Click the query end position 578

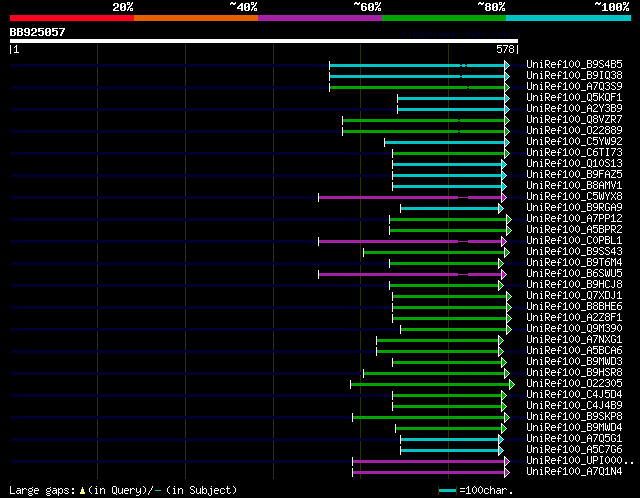[505, 49]
